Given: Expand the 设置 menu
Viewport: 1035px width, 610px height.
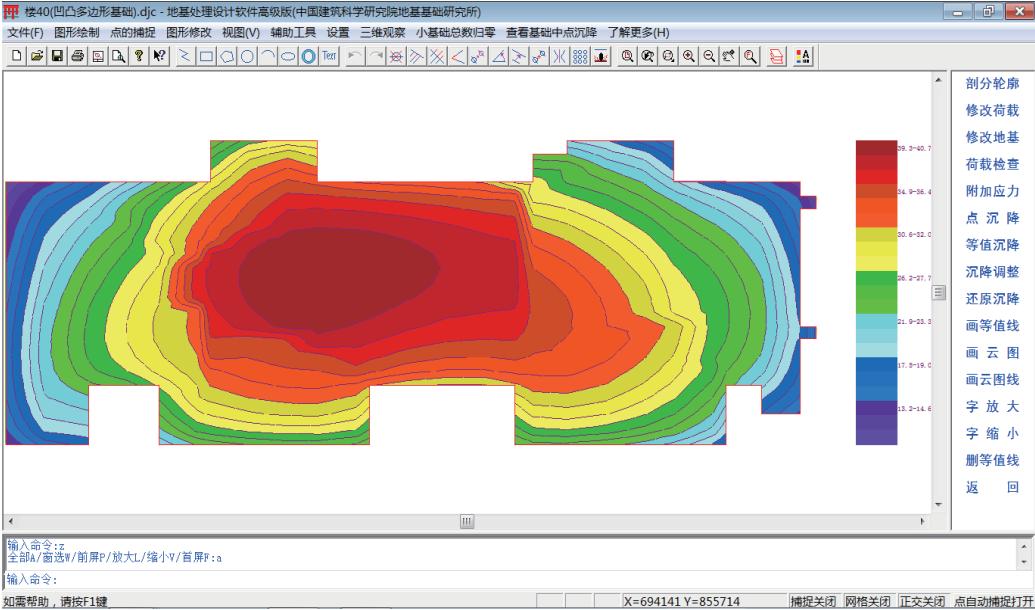Looking at the screenshot, I should [338, 32].
